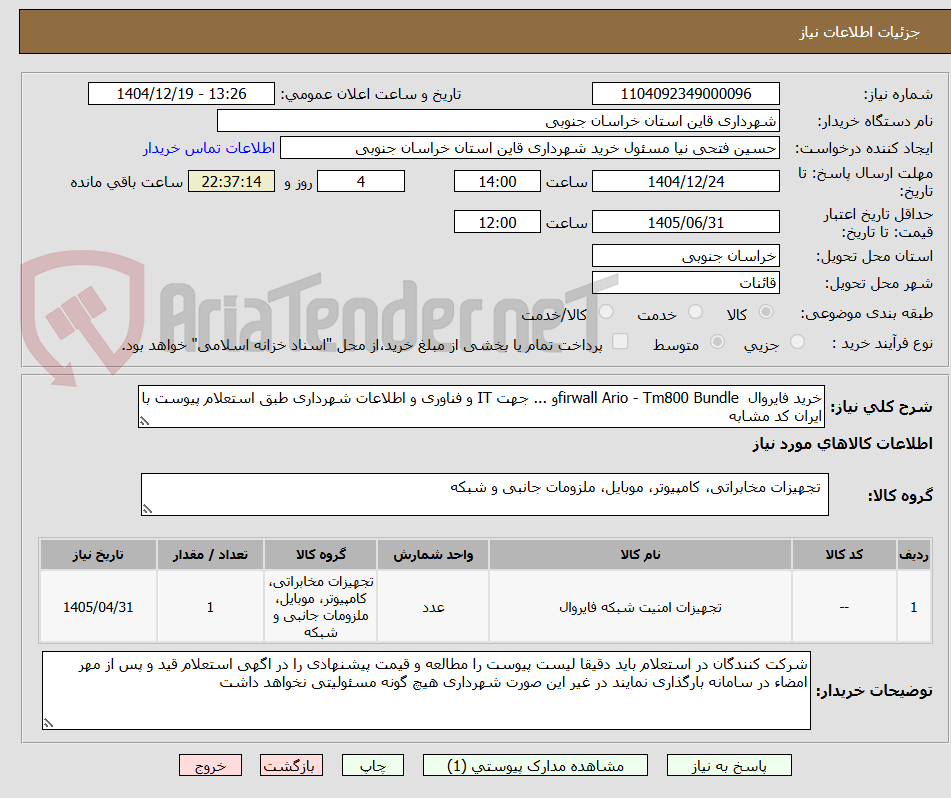Open مشاهده مدارک پیوستی (1) button

pos(535,765)
